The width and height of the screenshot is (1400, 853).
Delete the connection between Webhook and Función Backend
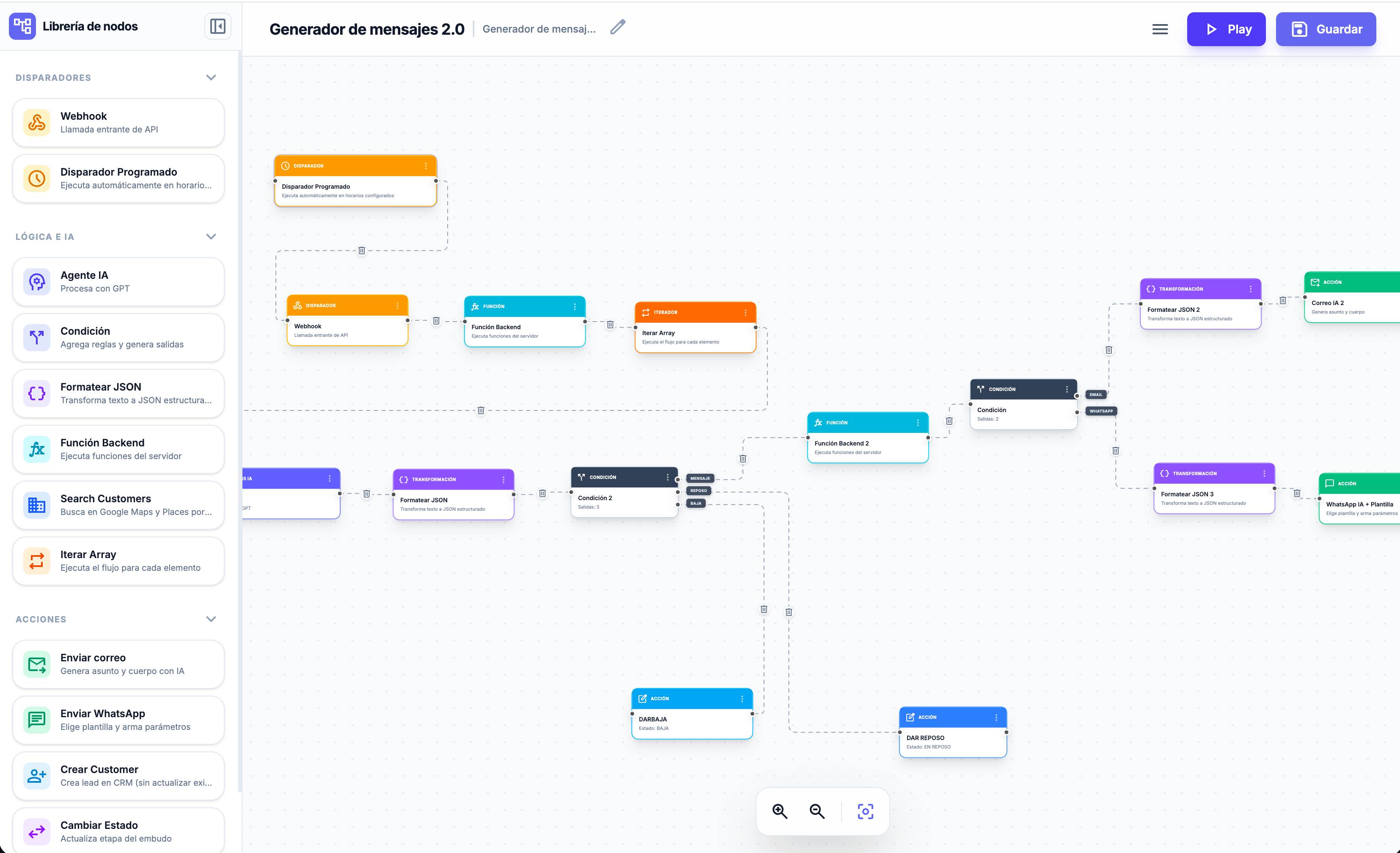coord(436,321)
